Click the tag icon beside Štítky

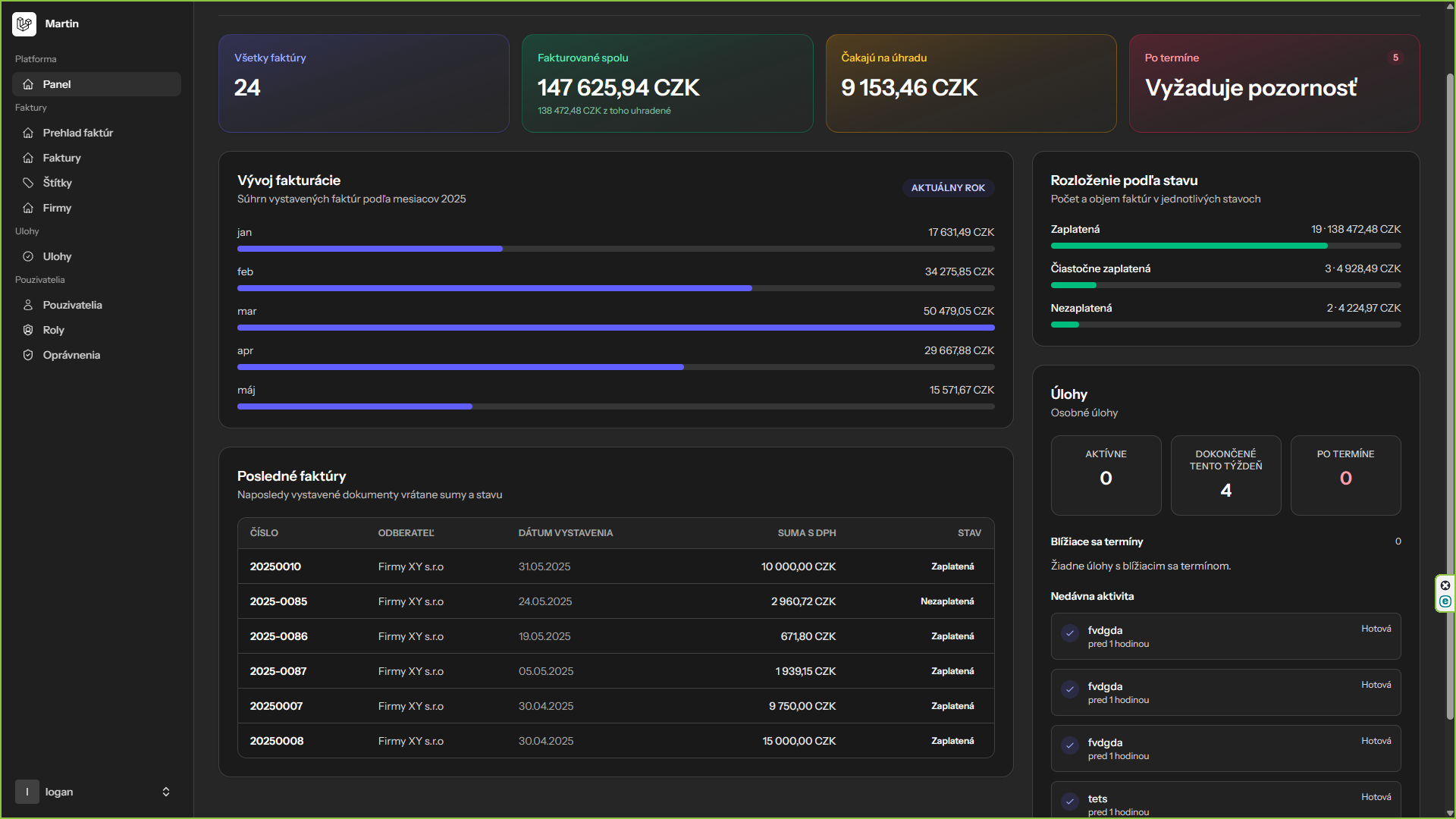click(28, 183)
